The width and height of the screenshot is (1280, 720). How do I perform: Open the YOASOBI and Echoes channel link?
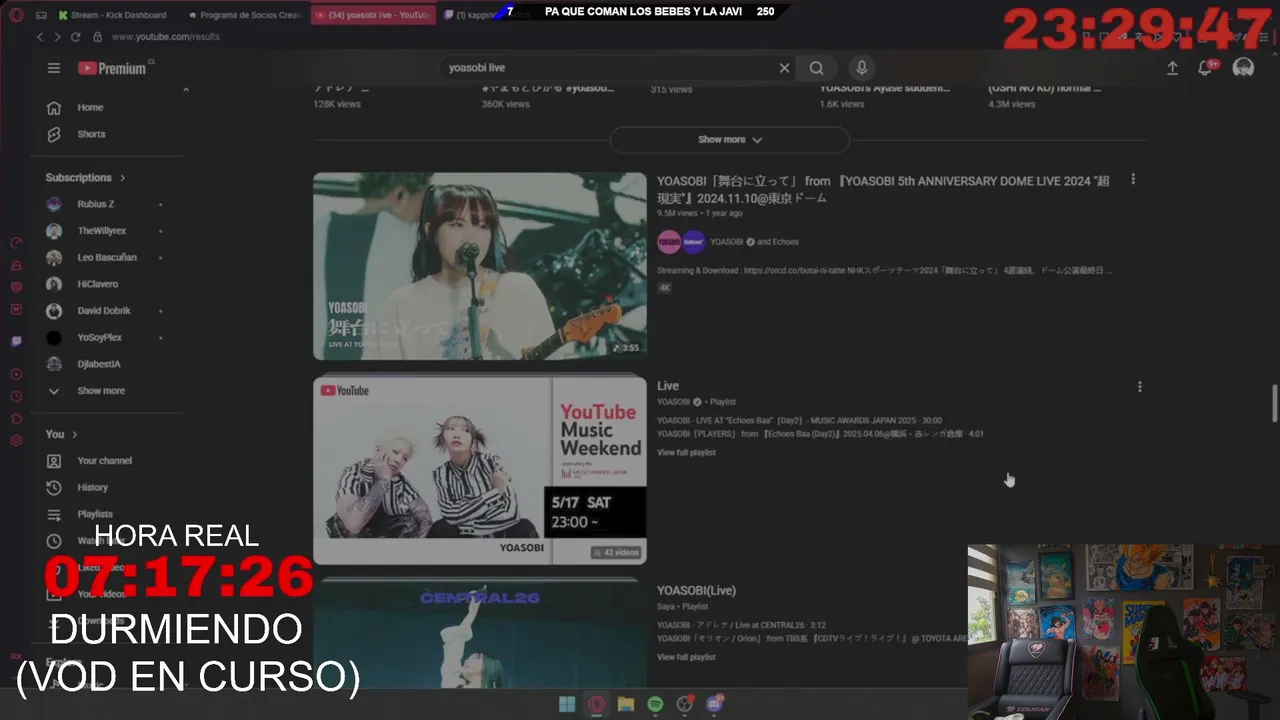[755, 242]
